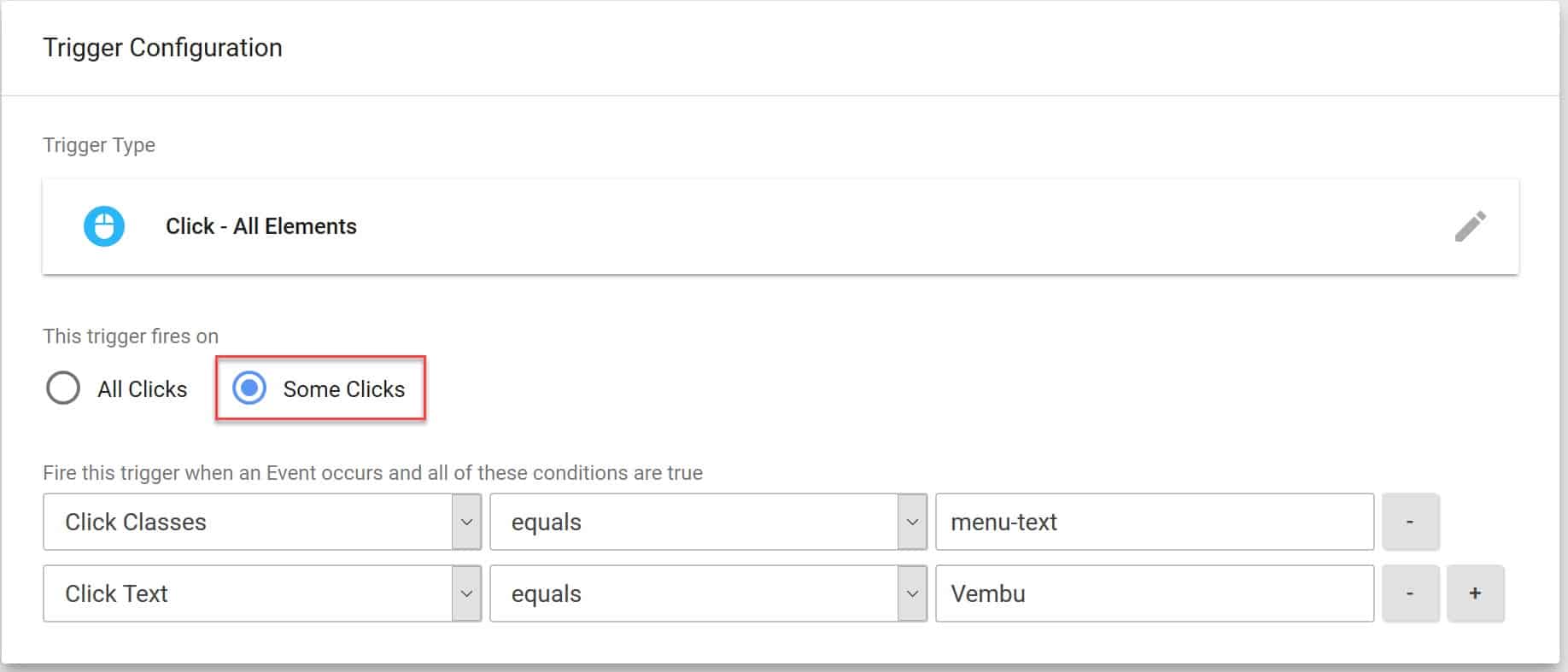The height and width of the screenshot is (672, 1568).
Task: Click the Vembu value input field
Action: point(1154,593)
